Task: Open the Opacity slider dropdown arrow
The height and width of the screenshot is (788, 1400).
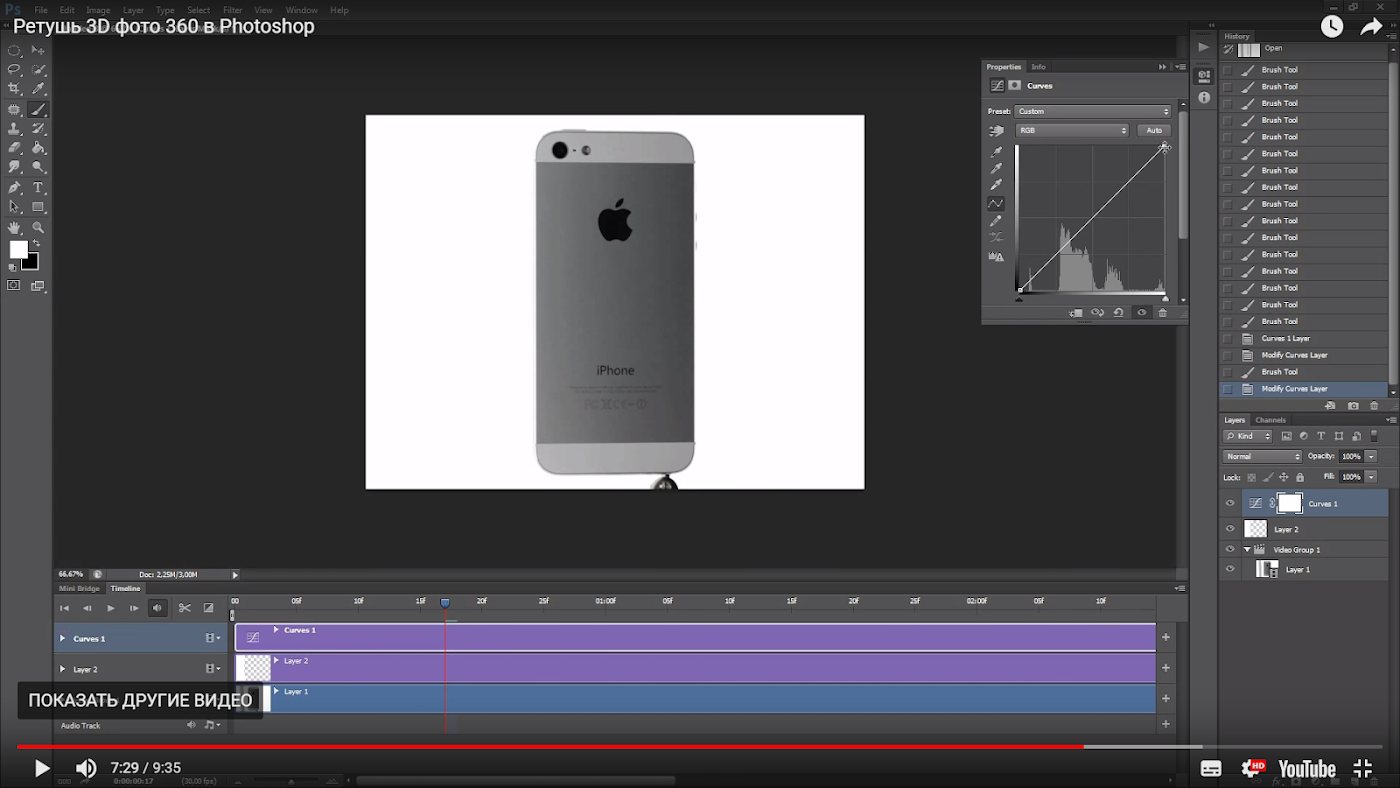Action: coord(1371,456)
